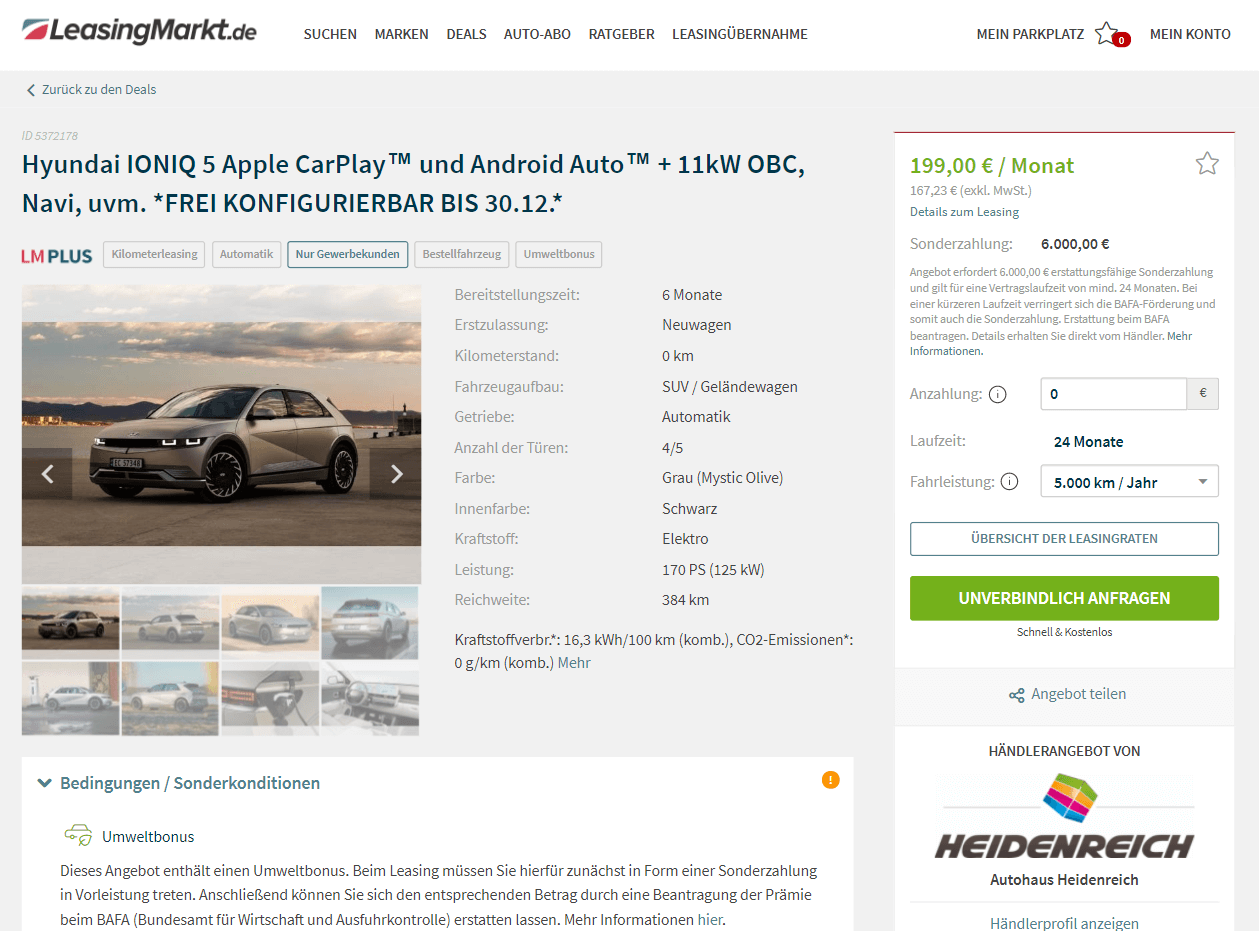Click Angebot teilen link

click(x=1079, y=694)
